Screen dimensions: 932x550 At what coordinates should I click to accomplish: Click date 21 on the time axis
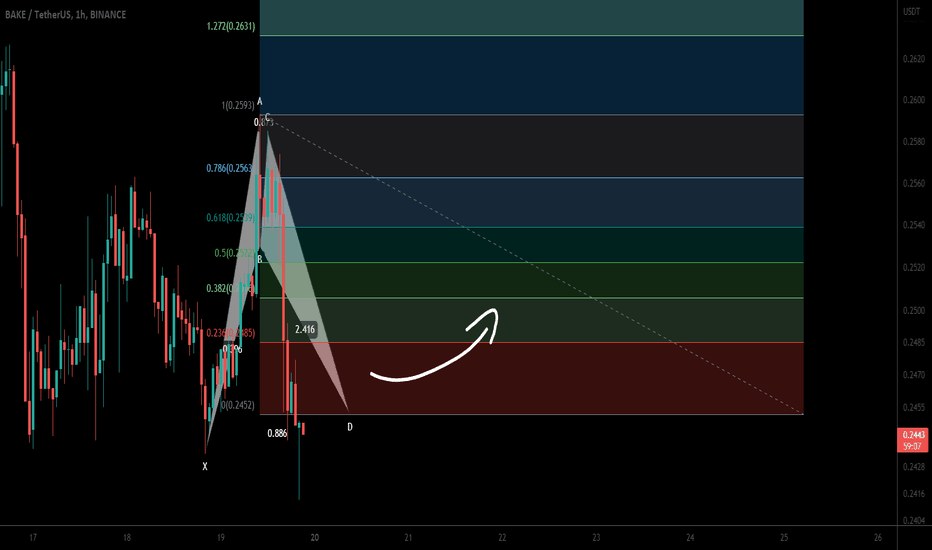pos(408,538)
